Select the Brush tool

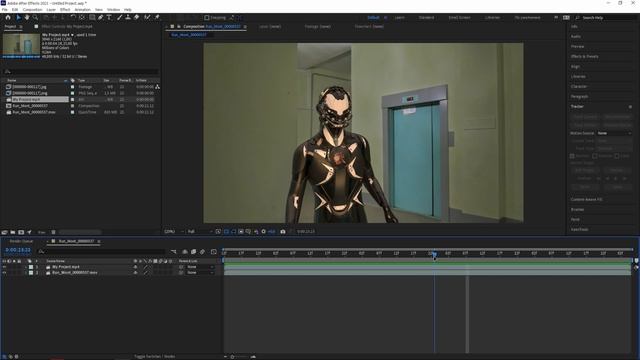[120, 18]
